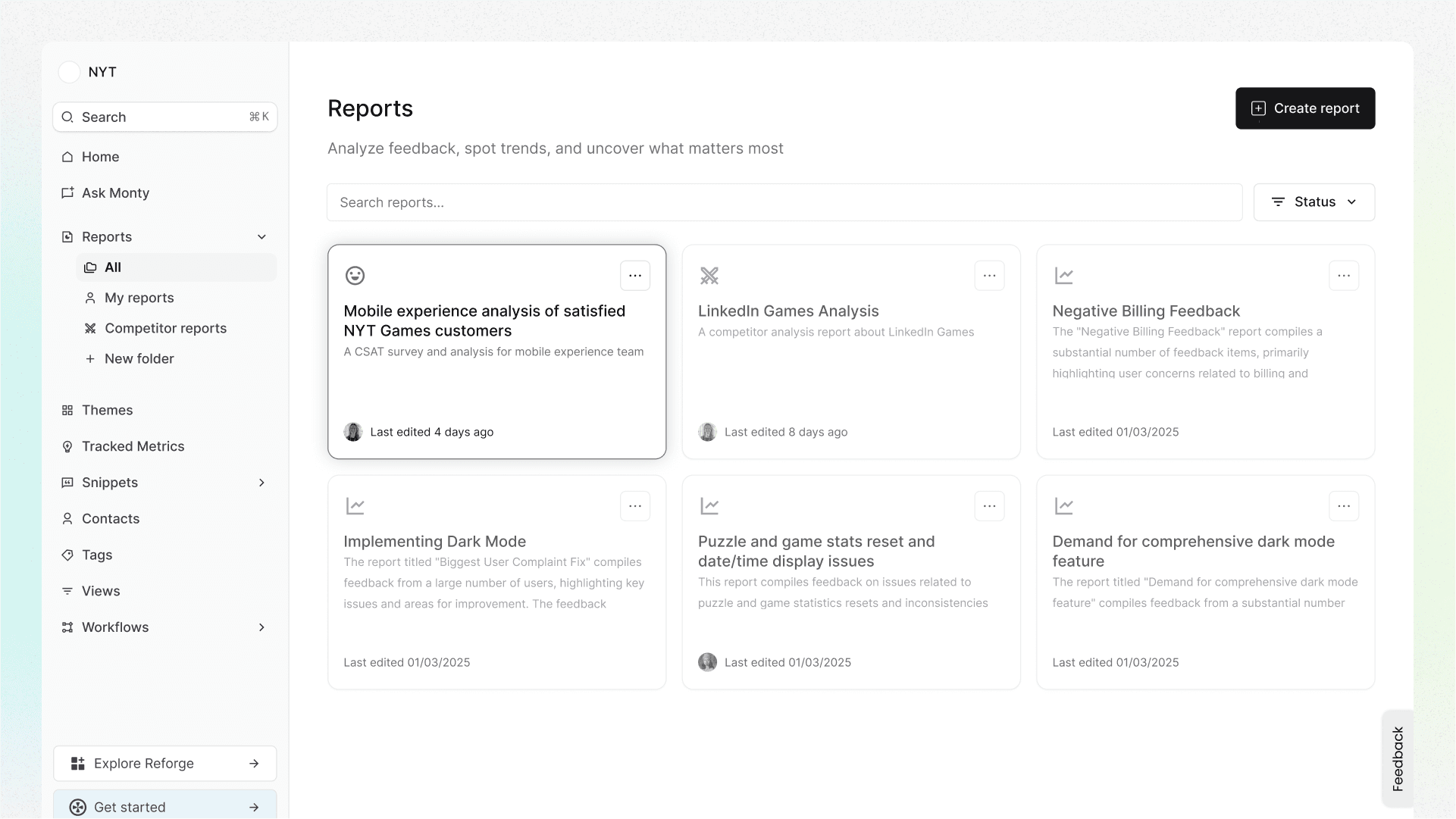Collapse the Reports section chevron

point(261,236)
